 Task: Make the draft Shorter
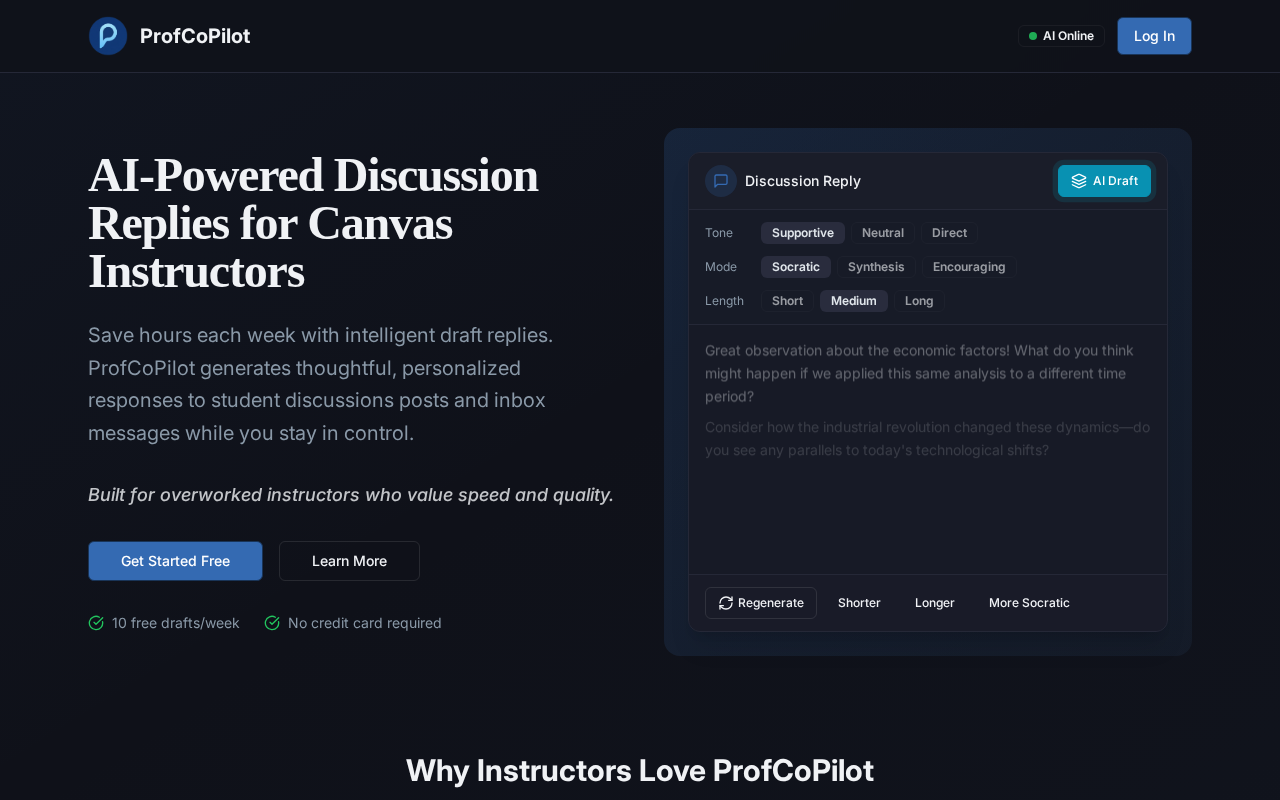[x=859, y=603]
